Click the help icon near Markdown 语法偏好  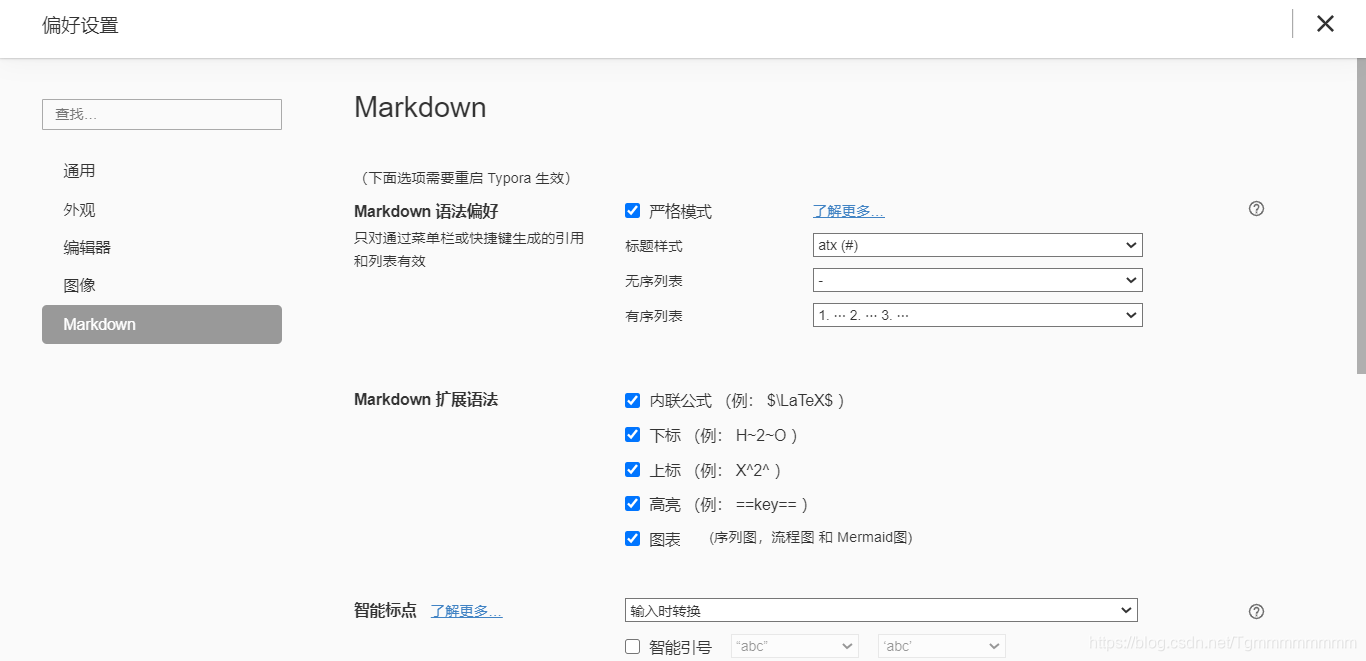point(1256,208)
